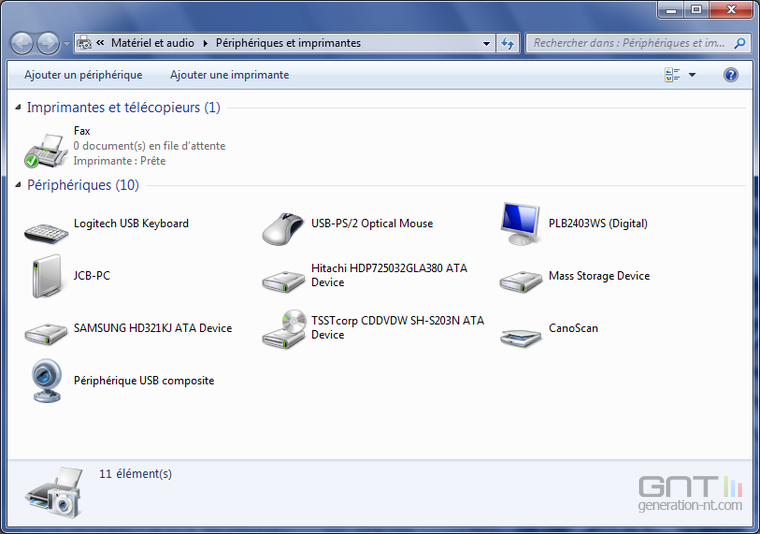Click Ajouter une imprimante
This screenshot has width=760, height=534.
229,75
